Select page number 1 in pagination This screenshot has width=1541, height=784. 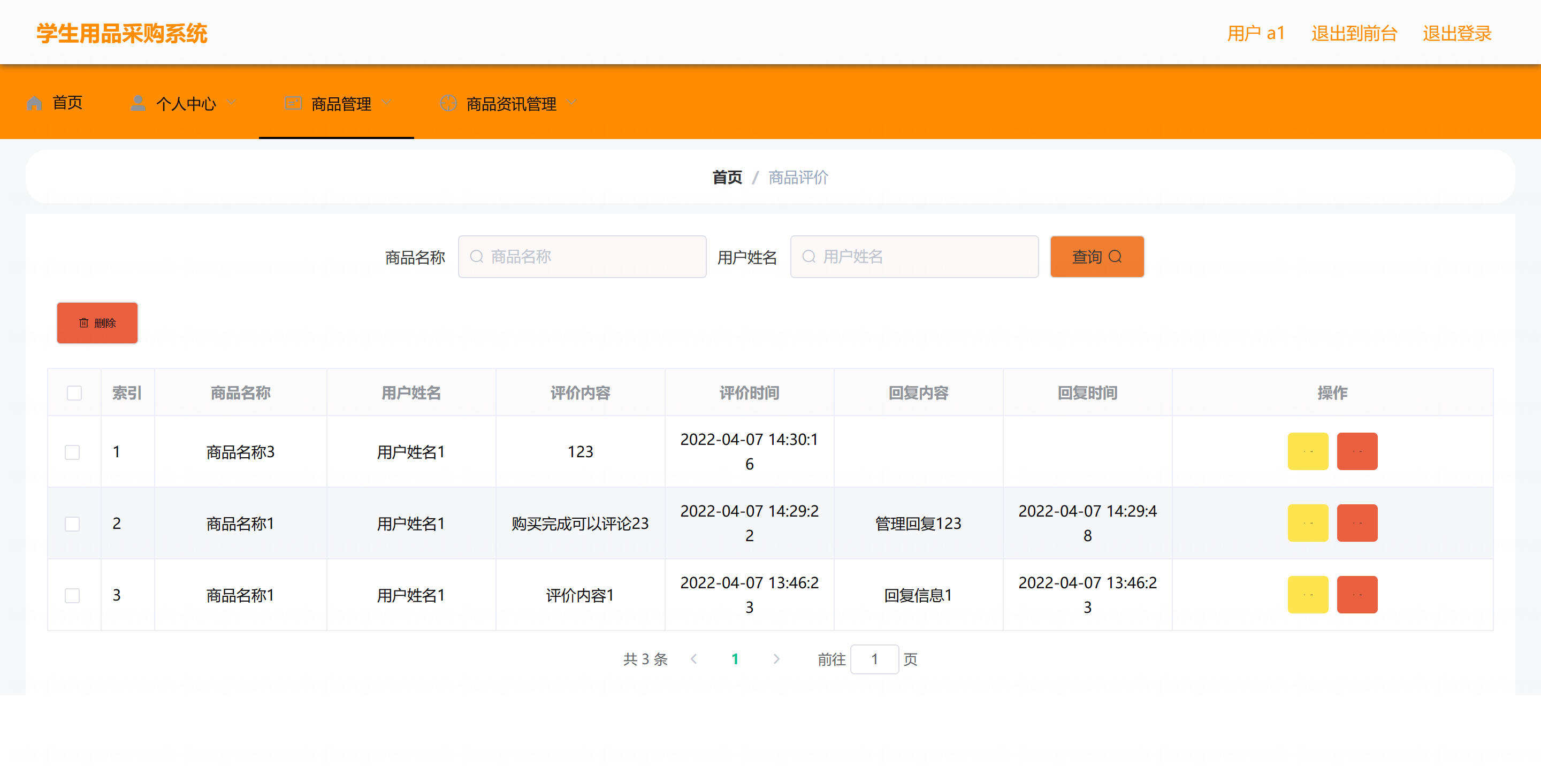(x=735, y=659)
